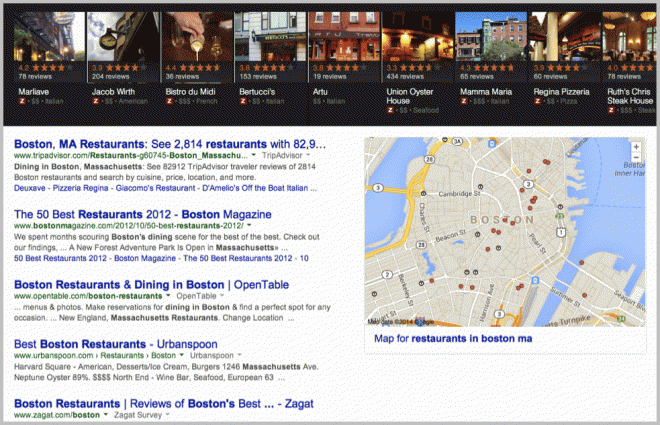
Task: Click the Zagat Z icon under Bertucci's
Action: (x=243, y=101)
